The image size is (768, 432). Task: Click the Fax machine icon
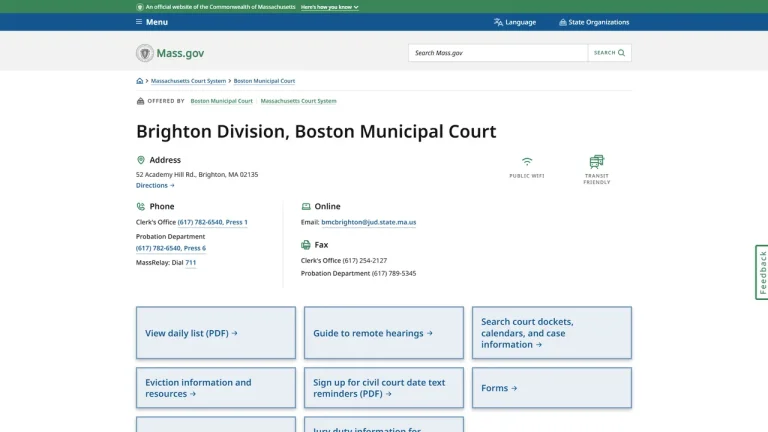(x=306, y=244)
